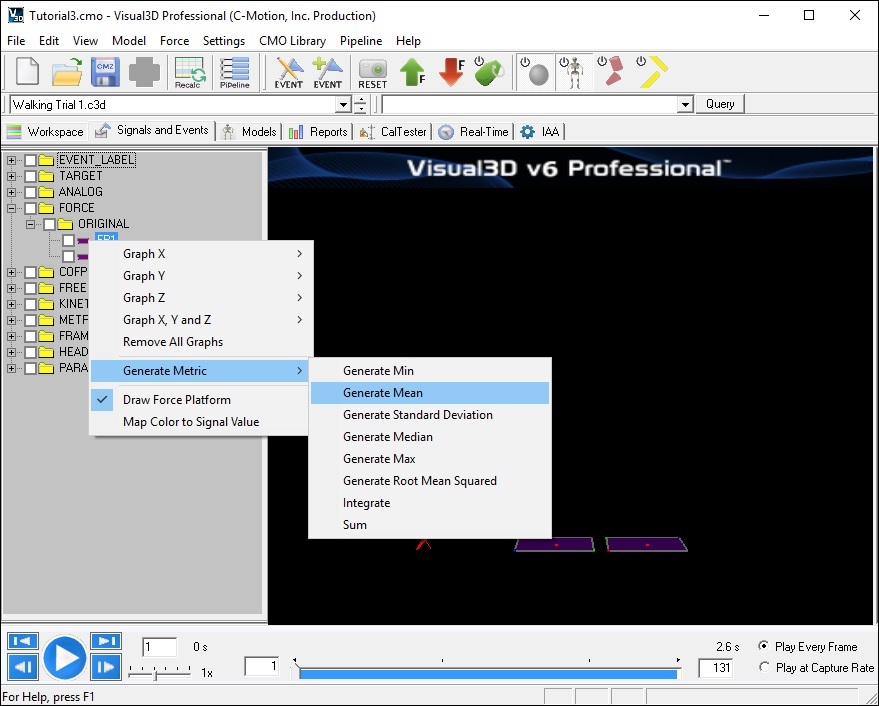The width and height of the screenshot is (879, 706).
Task: Collapse the FORCE folder tree node
Action: click(12, 208)
